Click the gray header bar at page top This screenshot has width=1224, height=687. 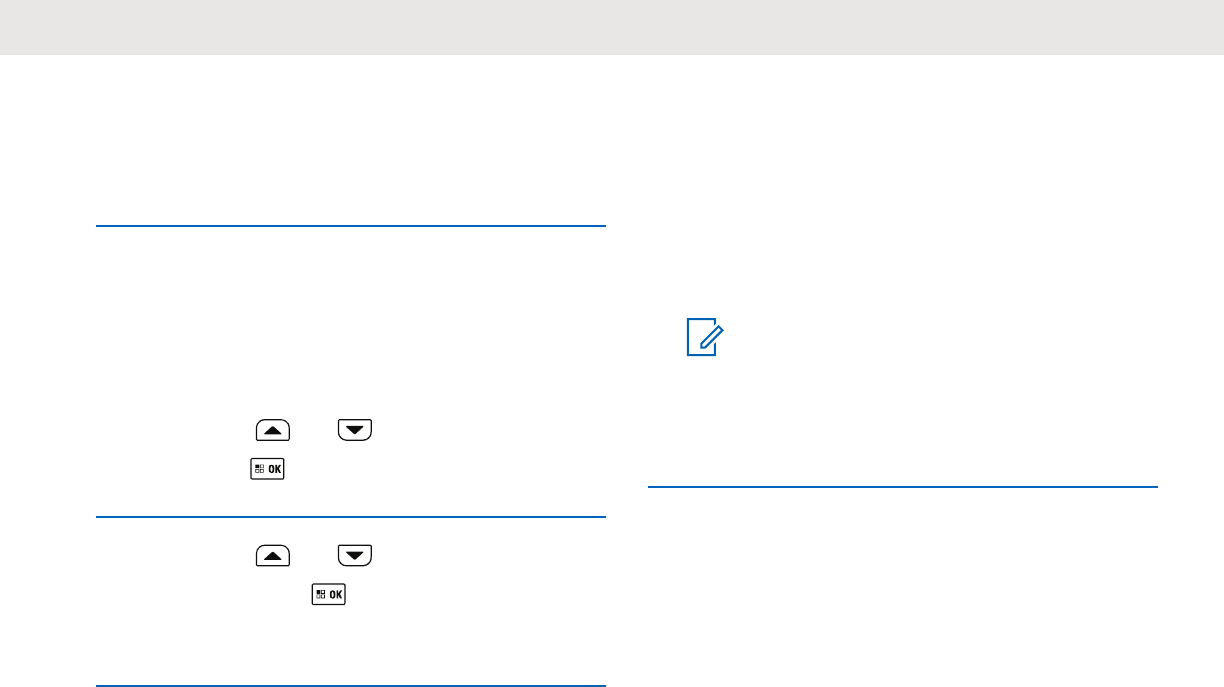(x=612, y=27)
